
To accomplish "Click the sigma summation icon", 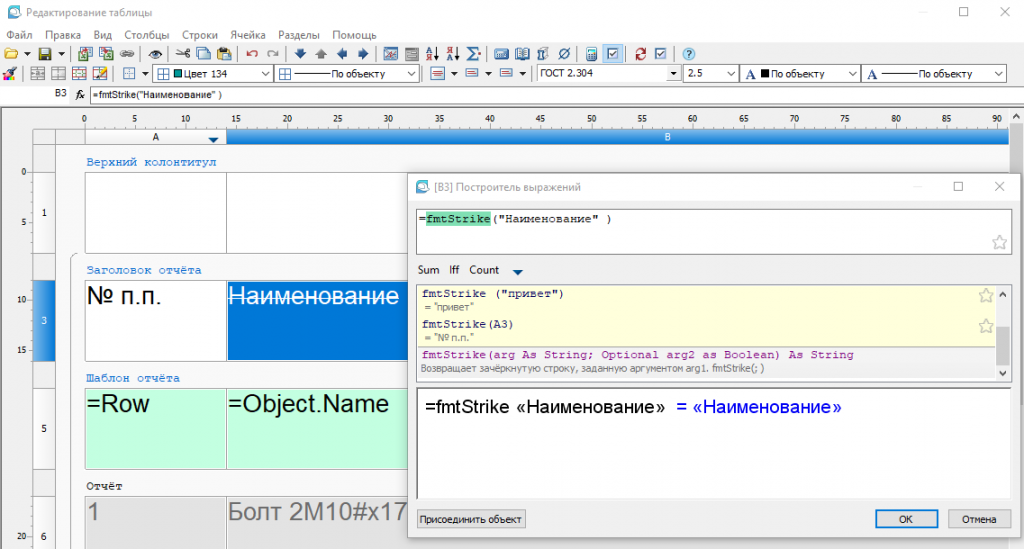I will click(x=474, y=54).
